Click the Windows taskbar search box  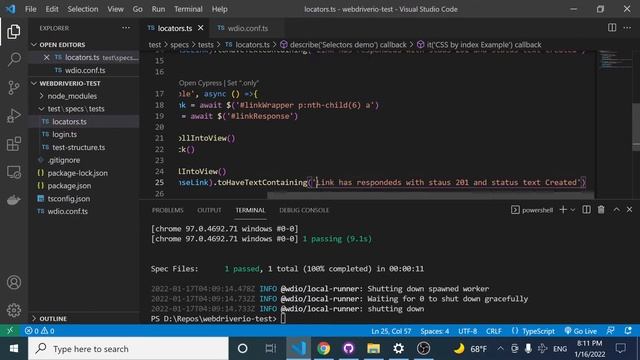pyautogui.click(x=128, y=349)
